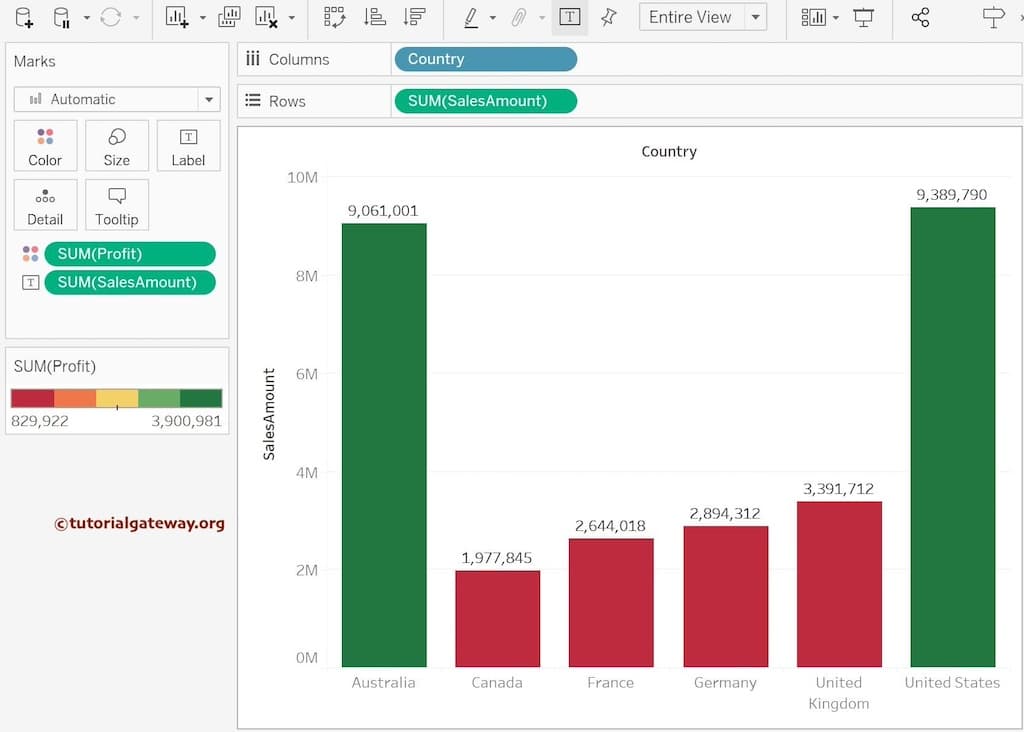Click the Tooltip button in Marks card

(116, 205)
